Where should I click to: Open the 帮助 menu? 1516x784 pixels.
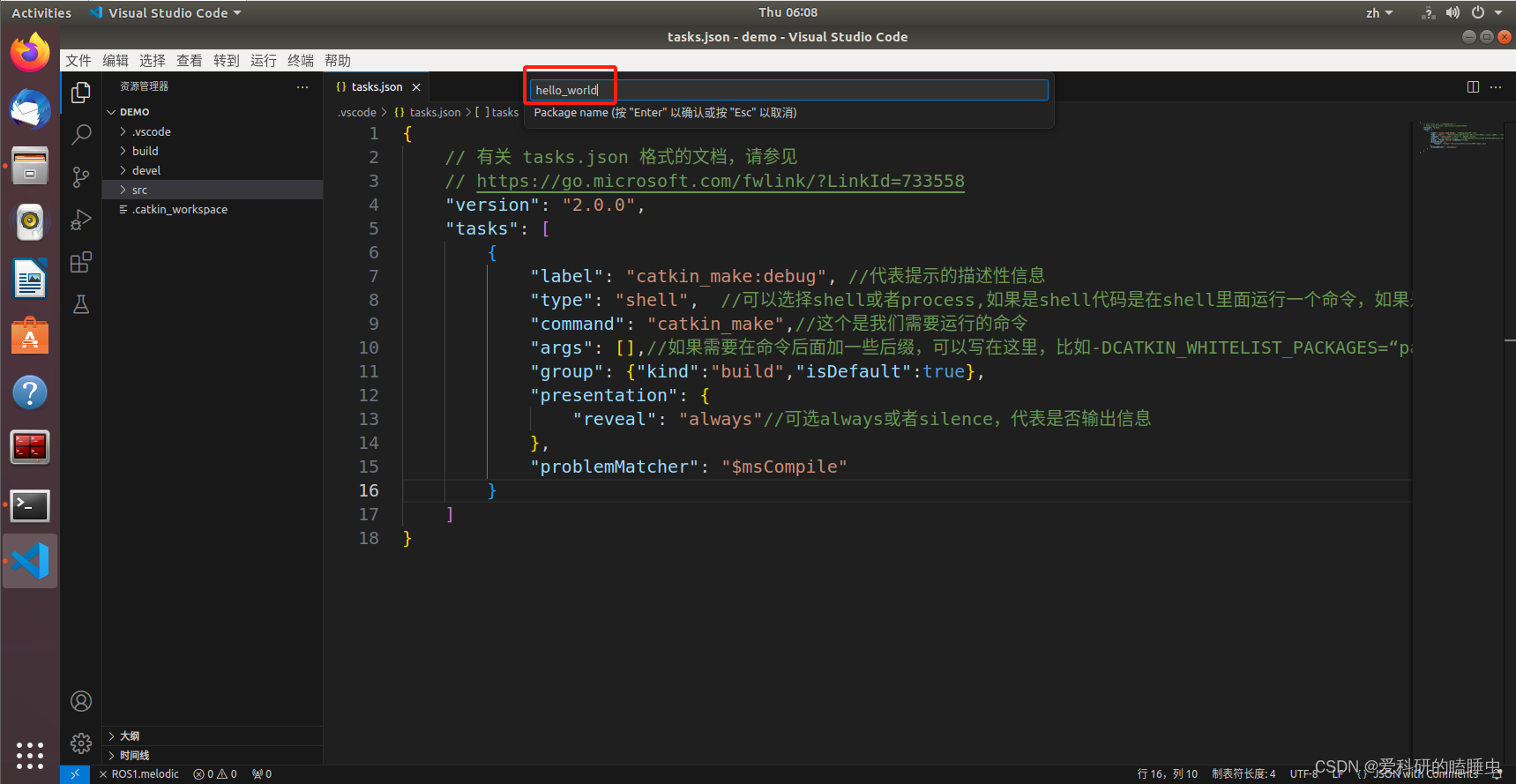338,60
